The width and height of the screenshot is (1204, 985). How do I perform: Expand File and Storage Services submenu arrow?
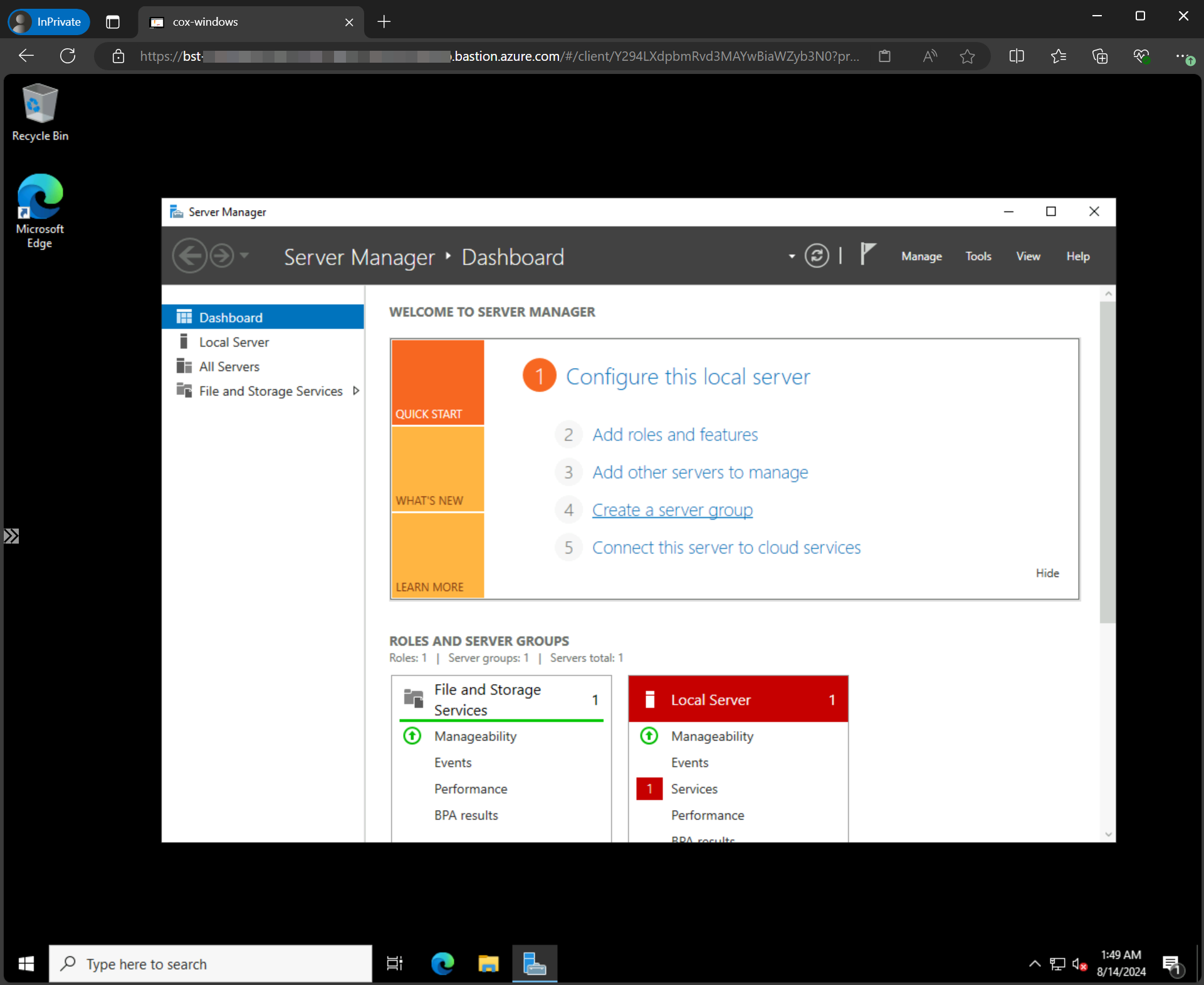click(356, 391)
